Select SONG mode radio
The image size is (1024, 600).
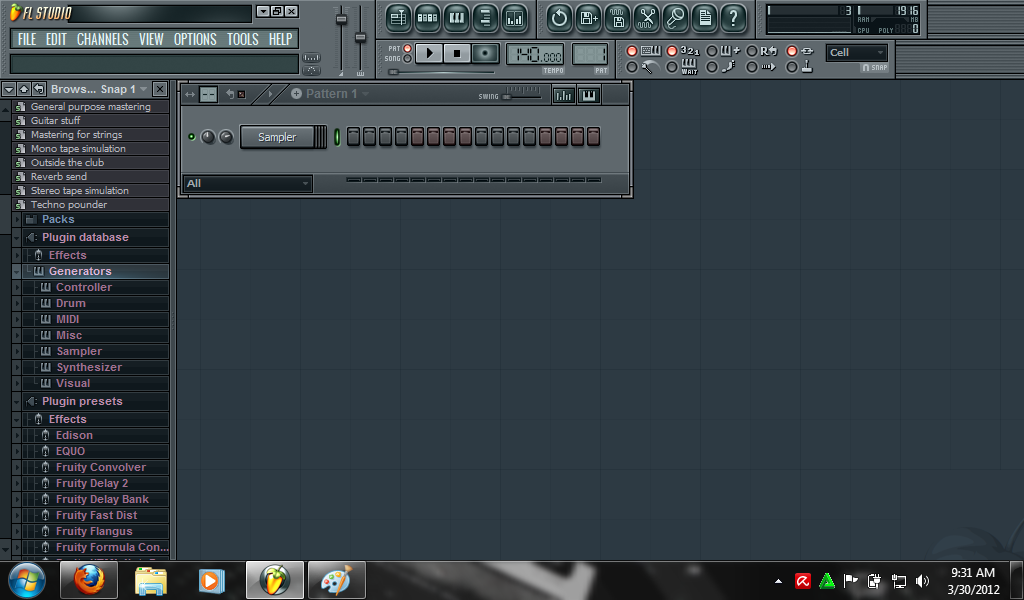click(408, 59)
